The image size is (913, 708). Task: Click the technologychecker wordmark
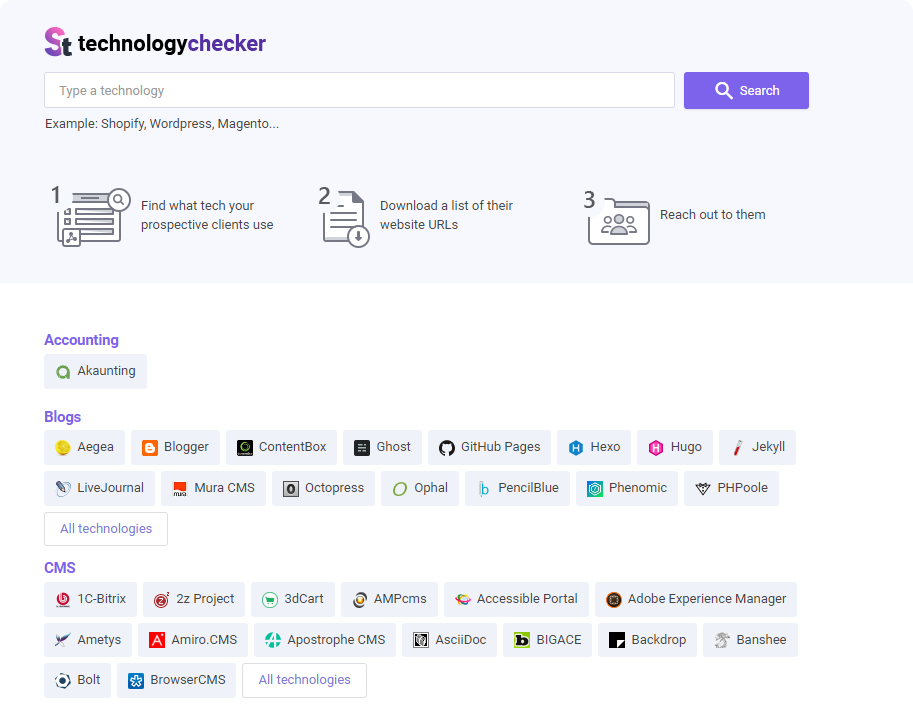pyautogui.click(x=172, y=43)
